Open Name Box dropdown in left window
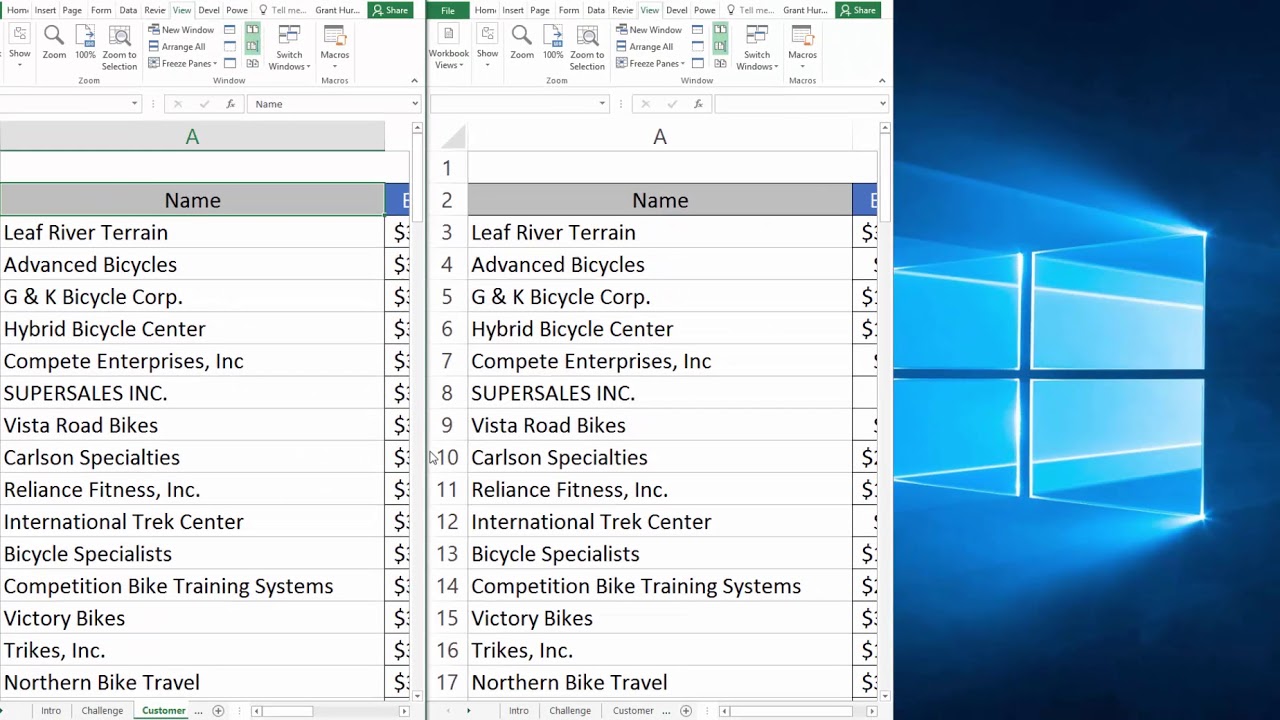1280x720 pixels. pos(134,104)
